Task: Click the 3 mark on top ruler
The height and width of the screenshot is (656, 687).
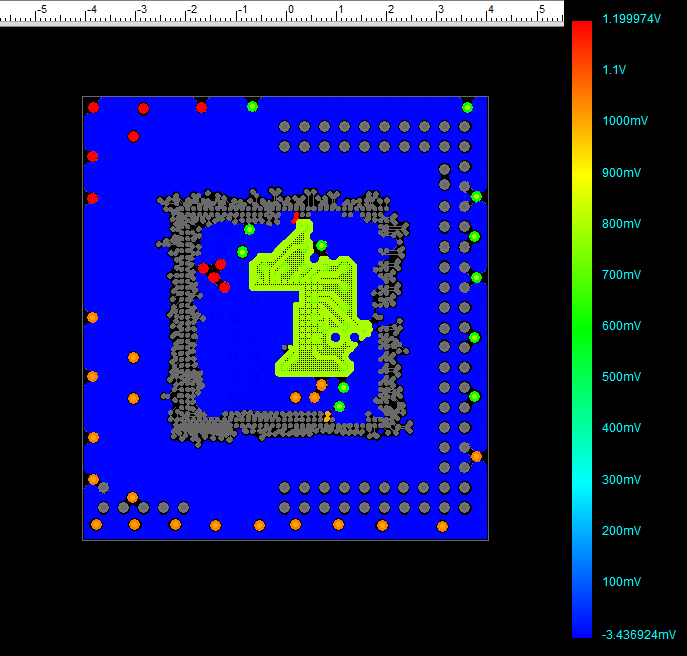Action: 440,10
